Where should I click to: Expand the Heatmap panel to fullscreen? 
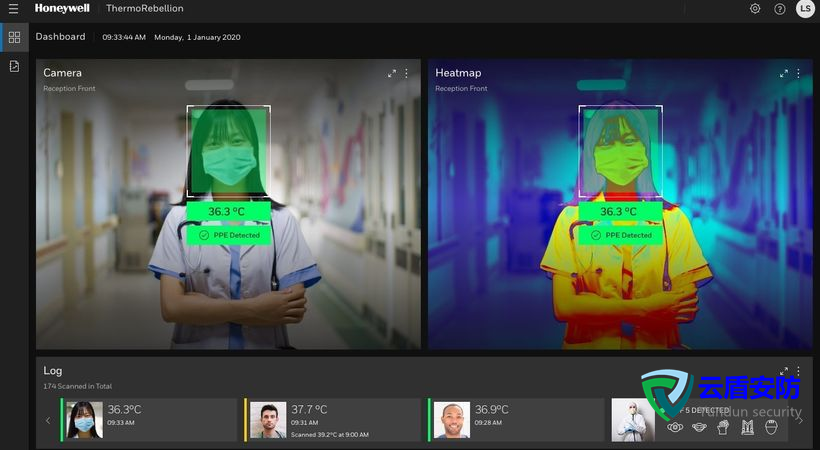(785, 73)
